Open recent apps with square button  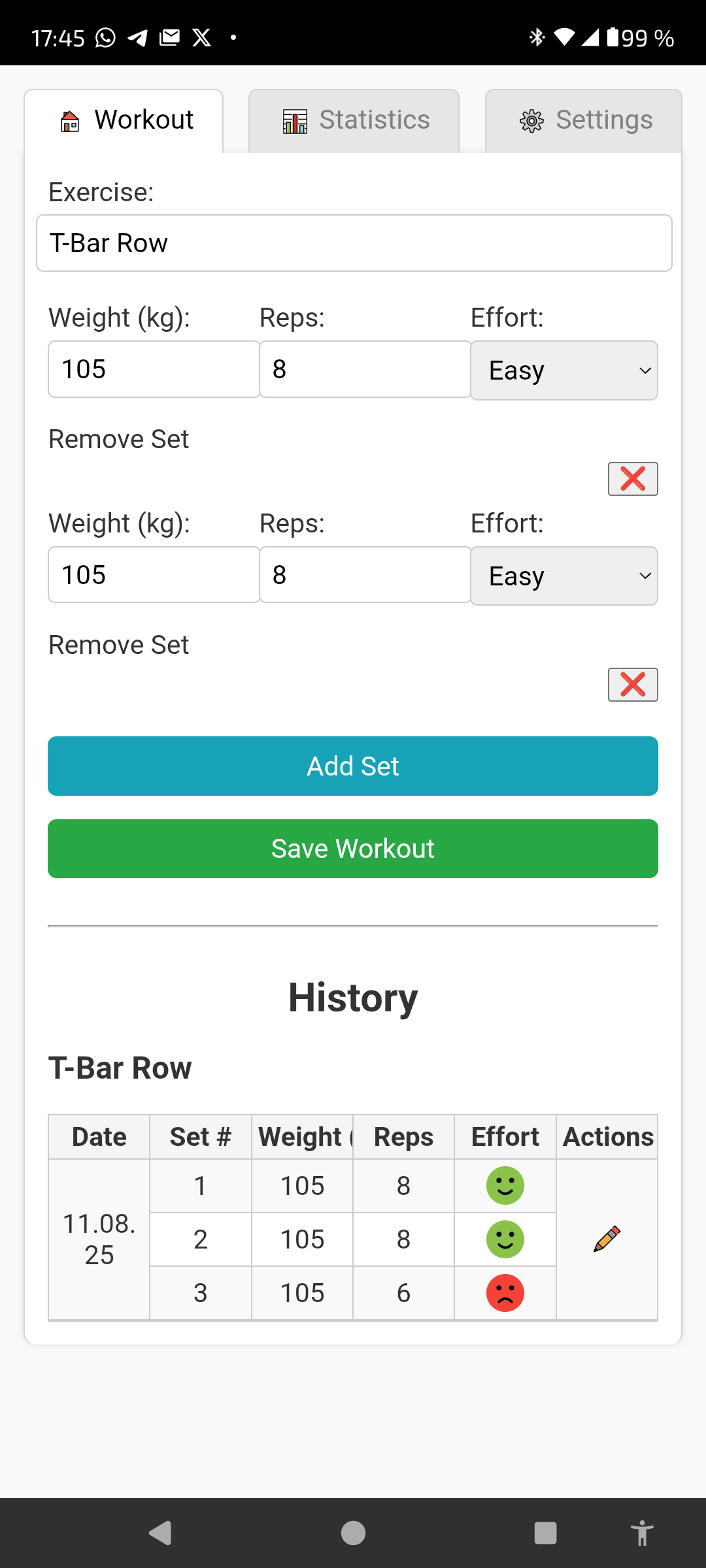pyautogui.click(x=545, y=1533)
